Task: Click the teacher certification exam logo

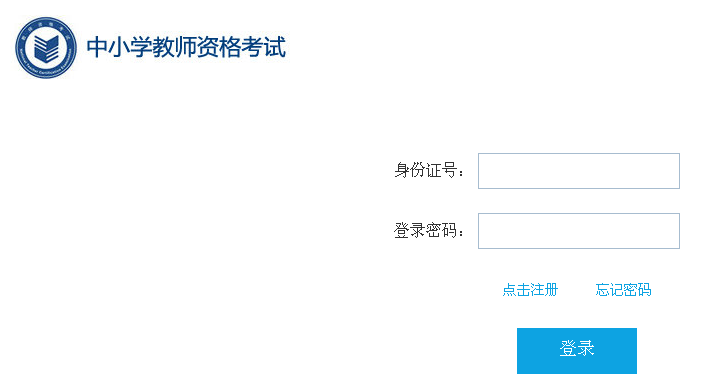Action: click(x=46, y=48)
